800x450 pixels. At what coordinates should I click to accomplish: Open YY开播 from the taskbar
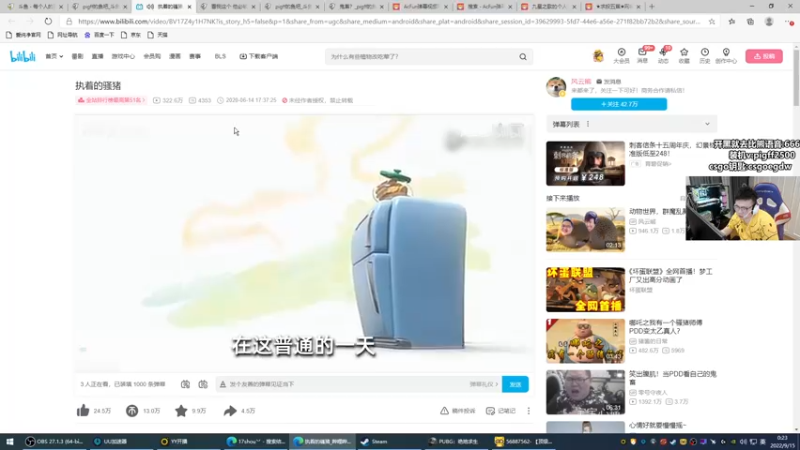click(173, 441)
